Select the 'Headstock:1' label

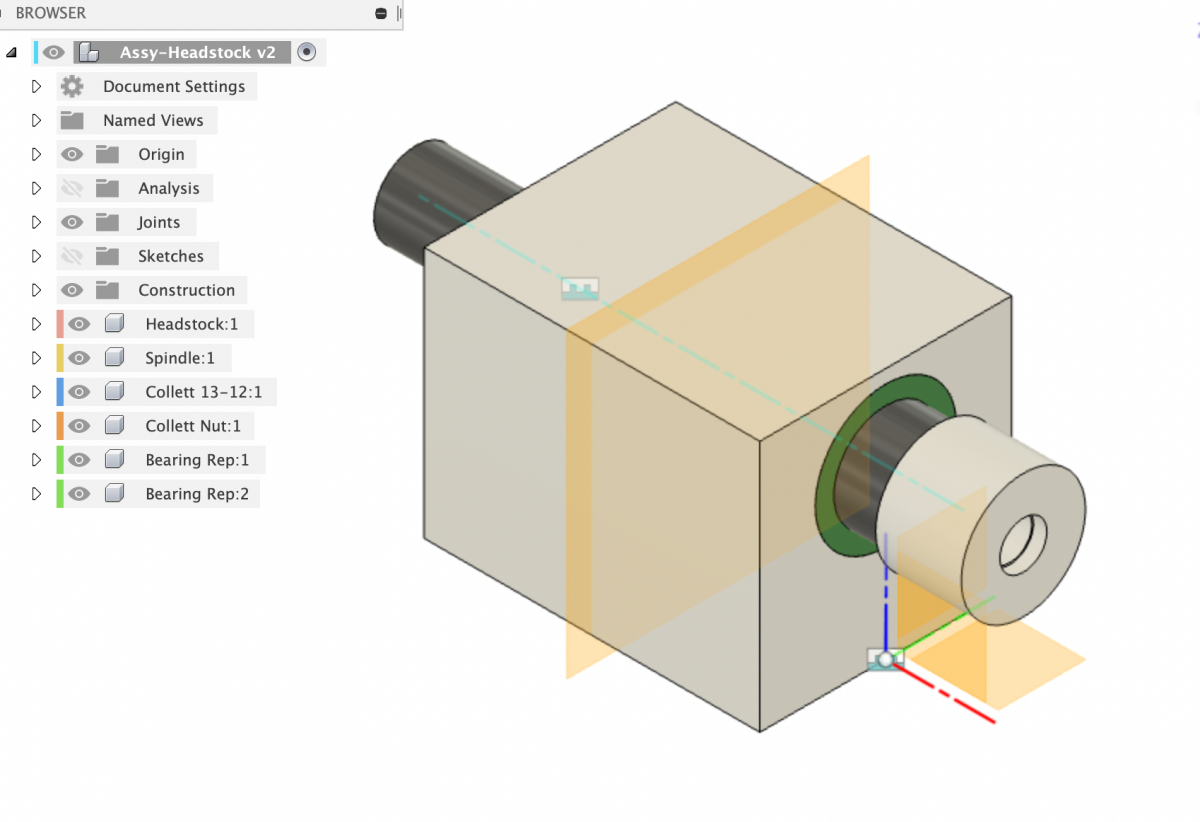[192, 324]
